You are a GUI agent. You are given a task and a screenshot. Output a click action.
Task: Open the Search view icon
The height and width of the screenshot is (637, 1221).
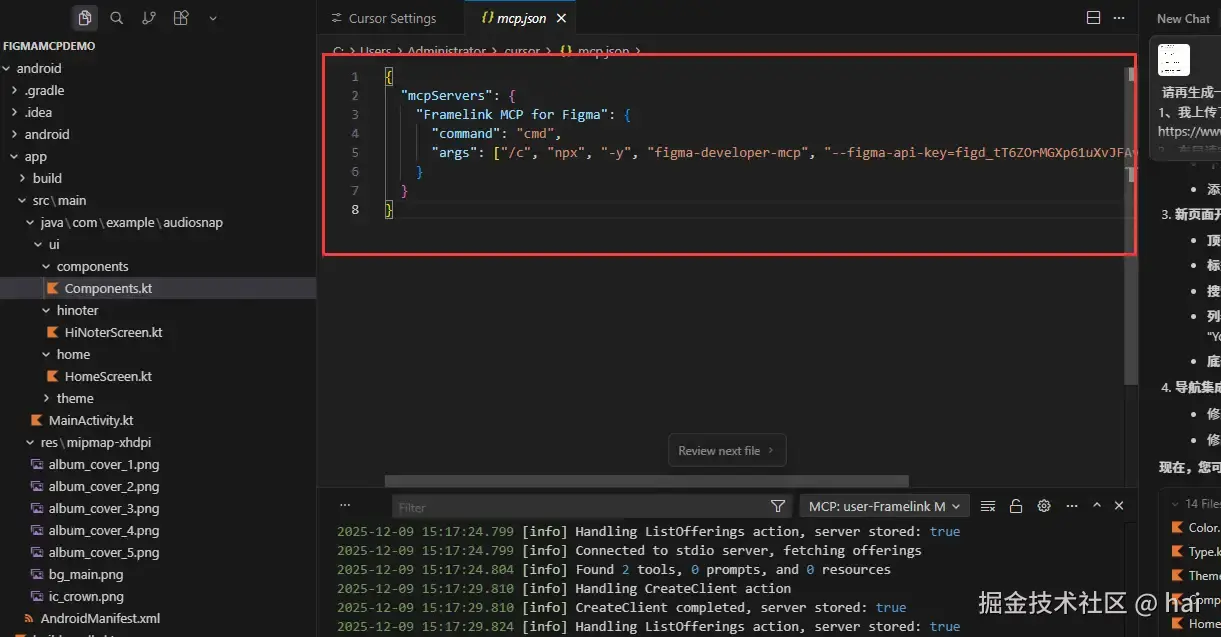[x=117, y=18]
